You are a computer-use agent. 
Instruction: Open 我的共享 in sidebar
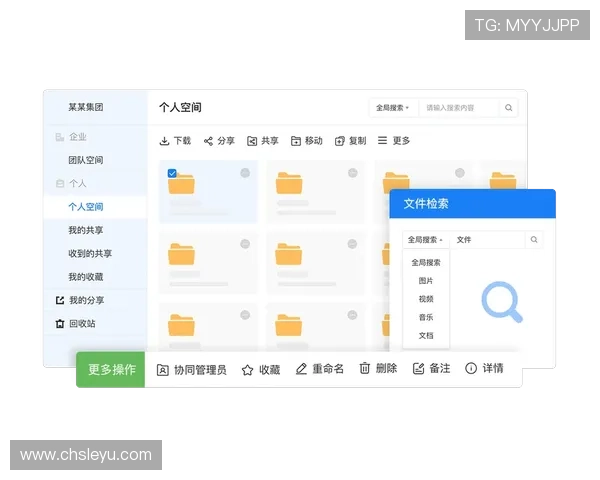(x=86, y=230)
